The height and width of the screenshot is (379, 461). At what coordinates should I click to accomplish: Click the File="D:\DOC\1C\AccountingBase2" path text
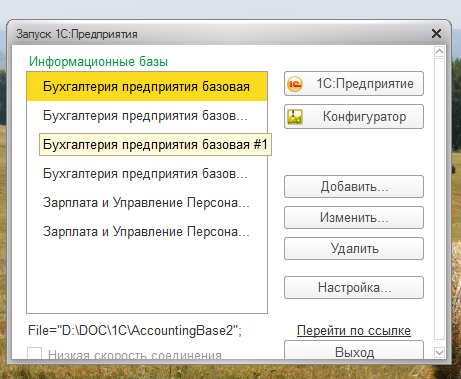point(135,331)
